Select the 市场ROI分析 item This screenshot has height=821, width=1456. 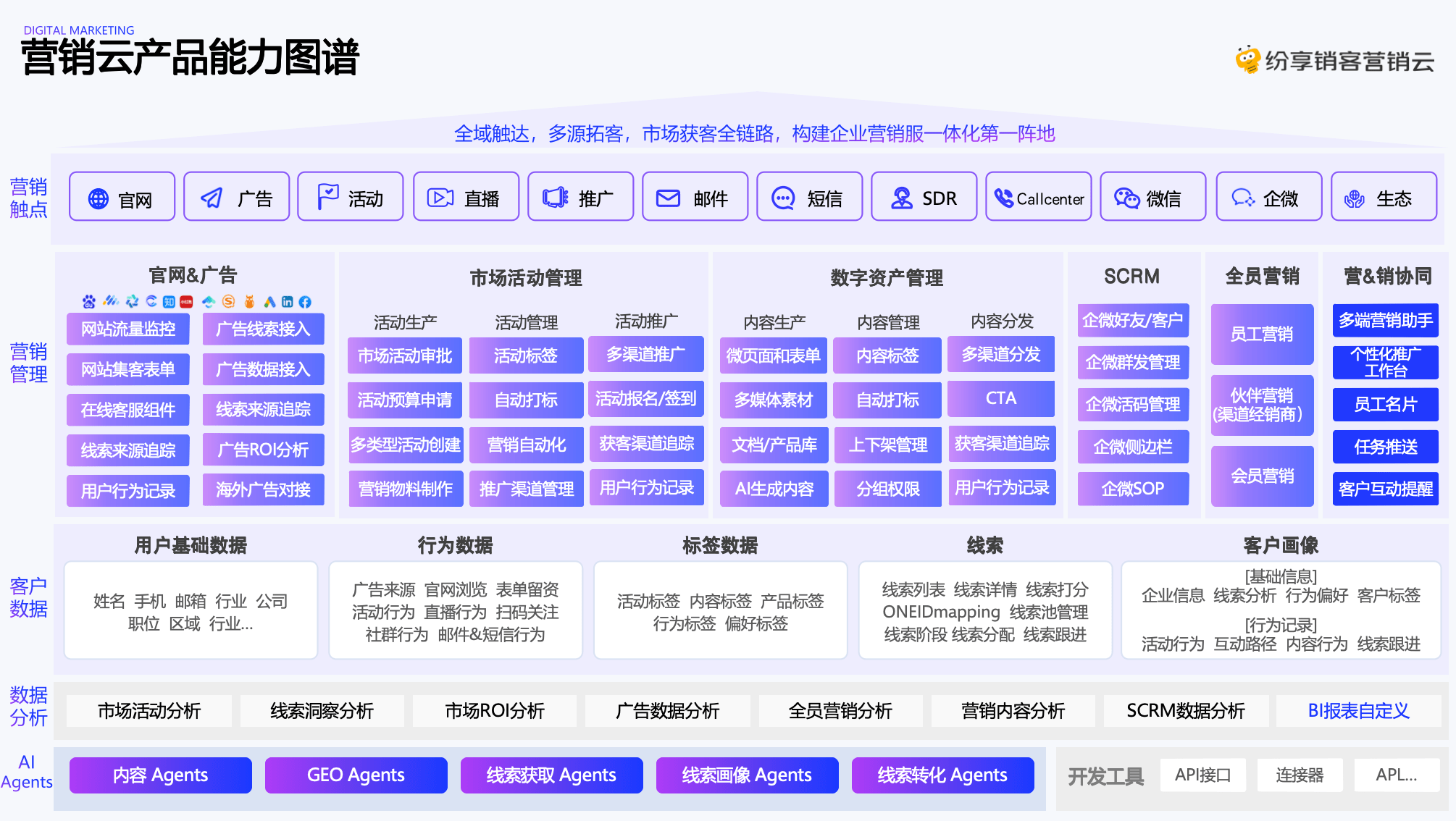point(495,711)
